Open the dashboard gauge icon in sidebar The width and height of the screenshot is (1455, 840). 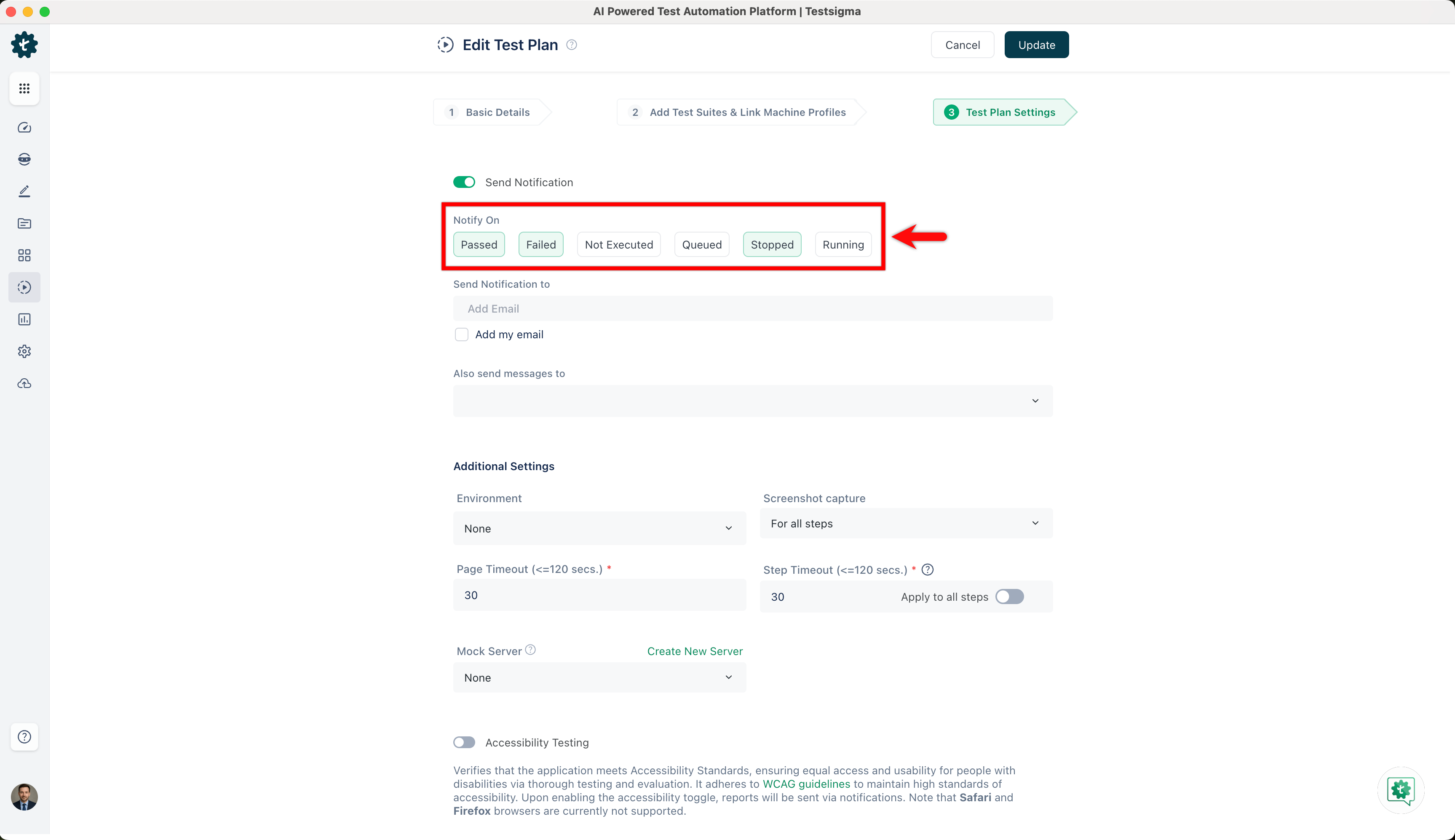point(24,128)
